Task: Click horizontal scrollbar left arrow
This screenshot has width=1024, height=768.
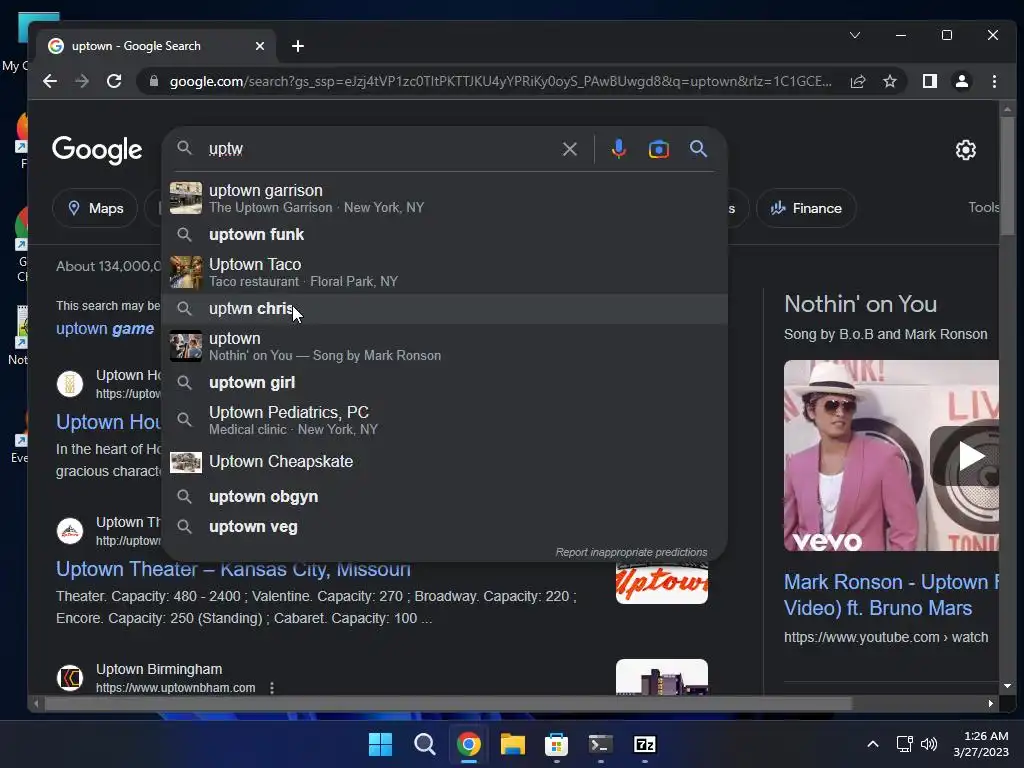Action: pyautogui.click(x=36, y=703)
